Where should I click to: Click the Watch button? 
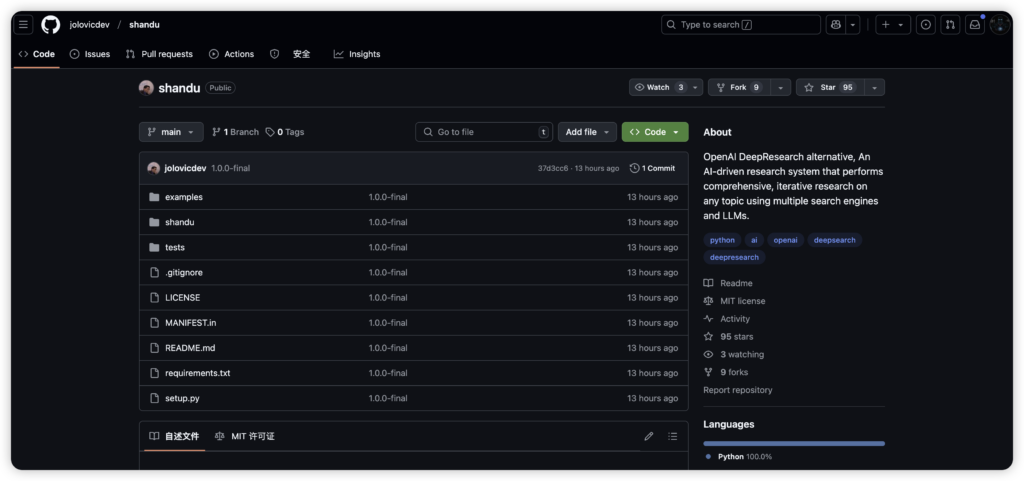659,87
